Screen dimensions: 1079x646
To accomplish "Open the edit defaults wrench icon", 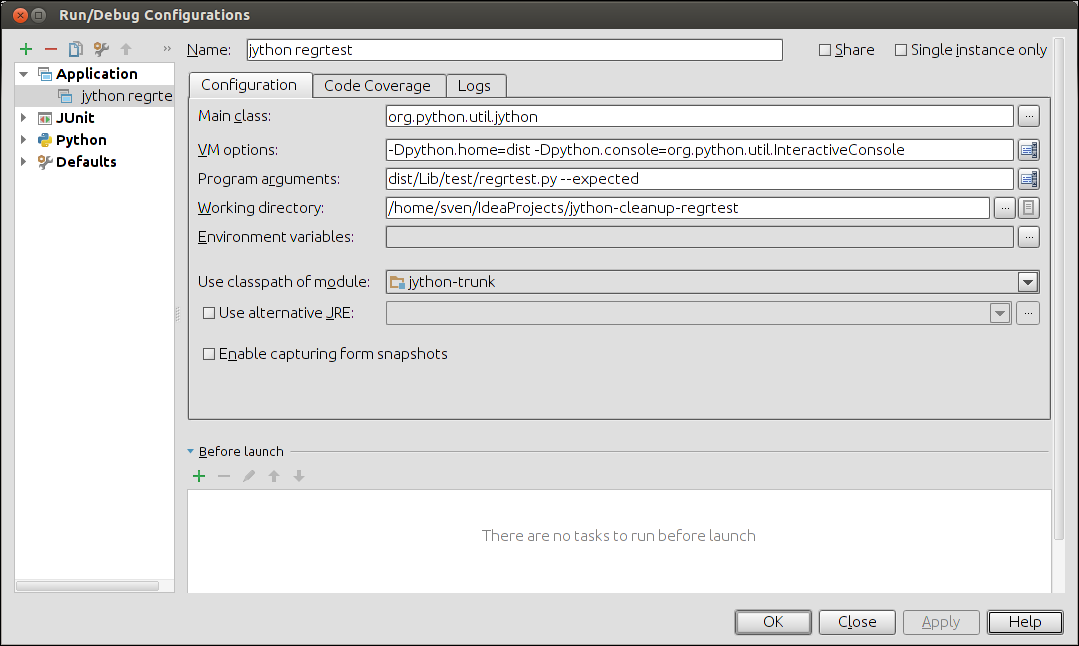I will click(x=100, y=49).
